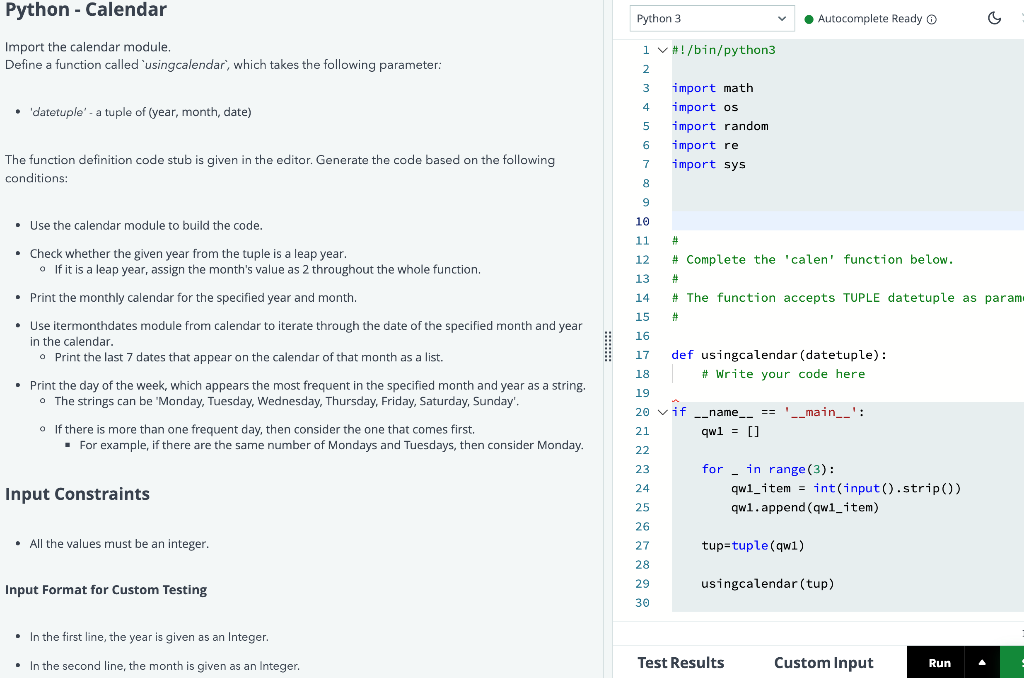Image resolution: width=1024 pixels, height=678 pixels.
Task: Click 'usingcalendar(tup)' on line 29
Action: pos(767,584)
